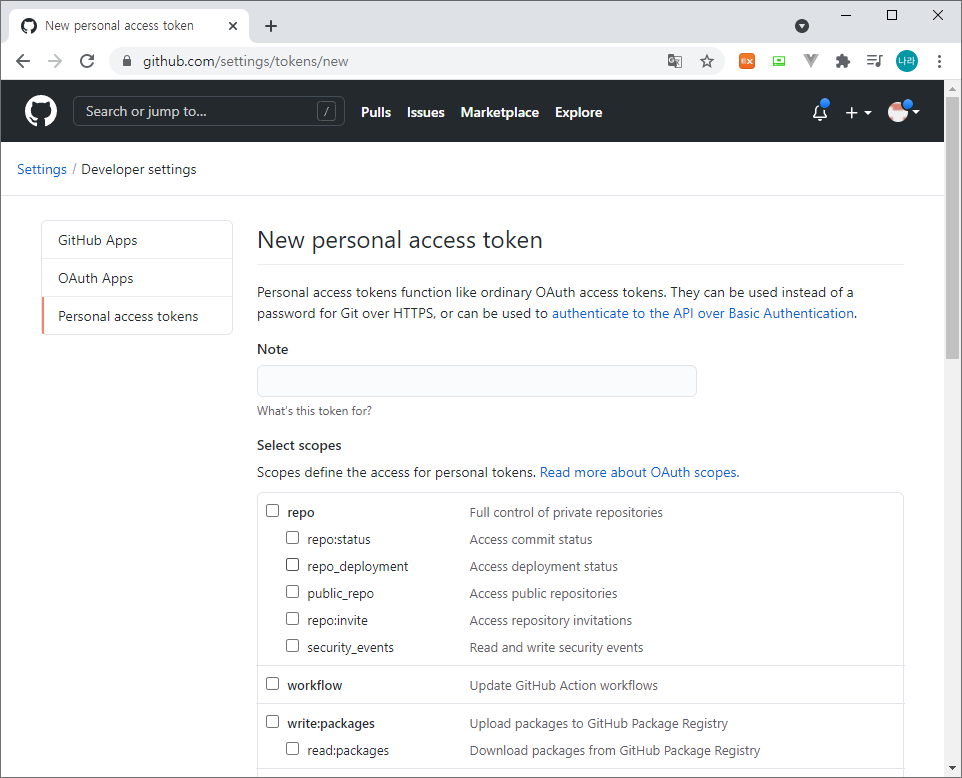Expand the plus create-new dropdown
Viewport: 962px width, 778px height.
[x=858, y=112]
